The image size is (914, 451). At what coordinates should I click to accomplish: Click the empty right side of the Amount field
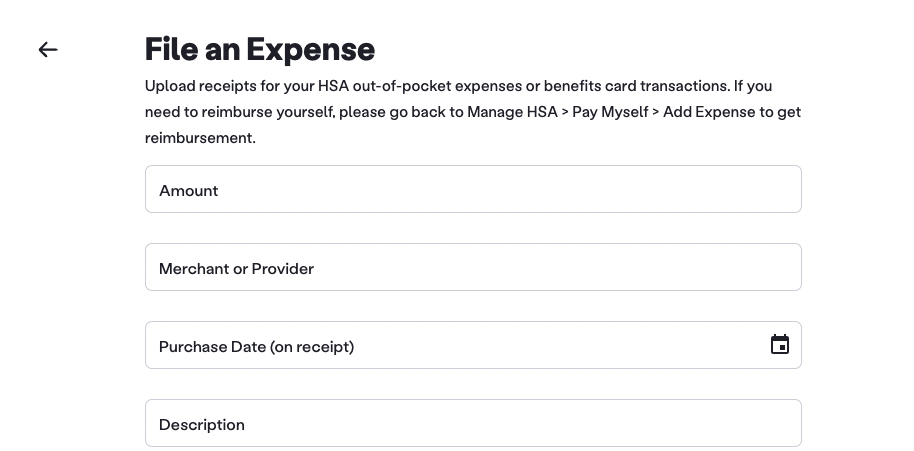click(700, 189)
